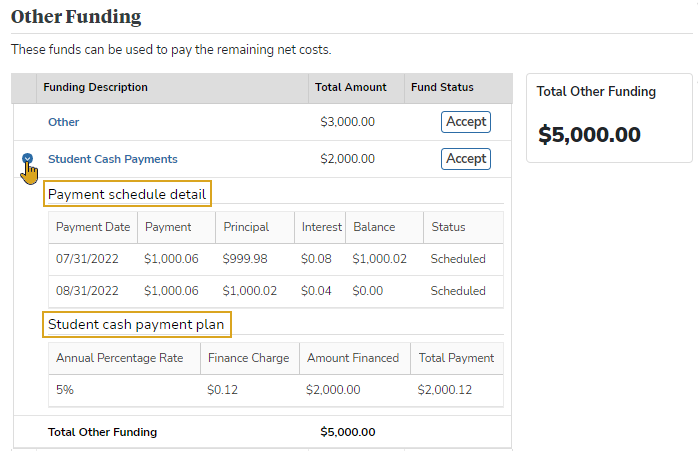Open the Other funding link
This screenshot has width=698, height=451.
63,122
